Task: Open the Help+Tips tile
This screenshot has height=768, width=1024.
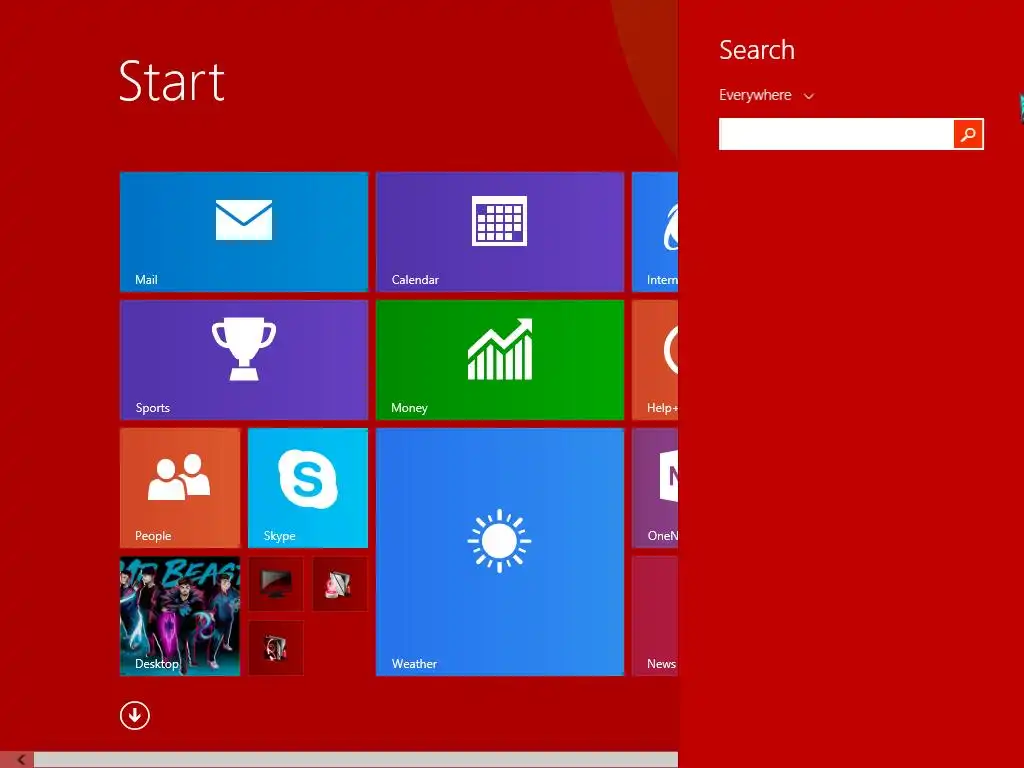Action: point(655,360)
